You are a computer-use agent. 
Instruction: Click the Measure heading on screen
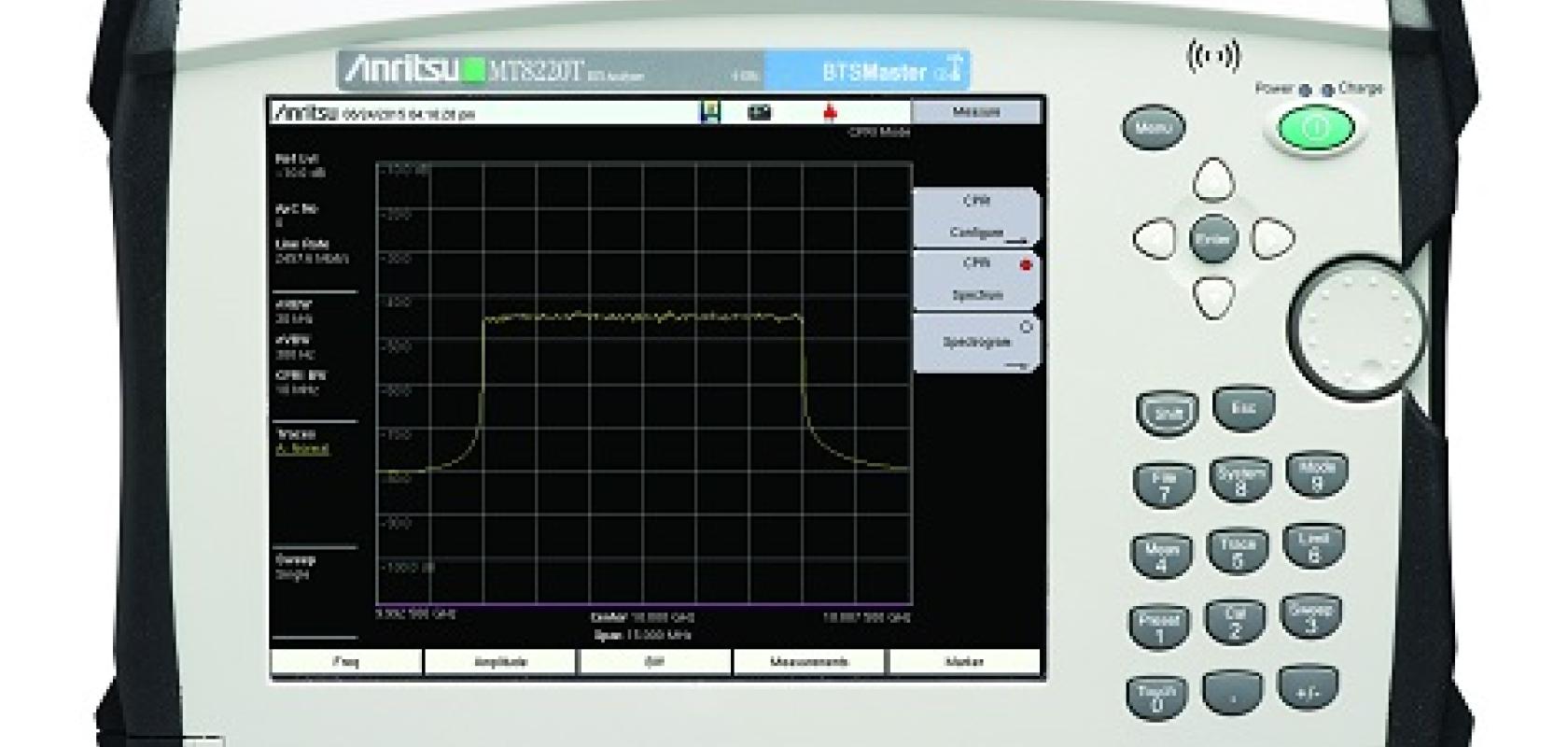(976, 112)
